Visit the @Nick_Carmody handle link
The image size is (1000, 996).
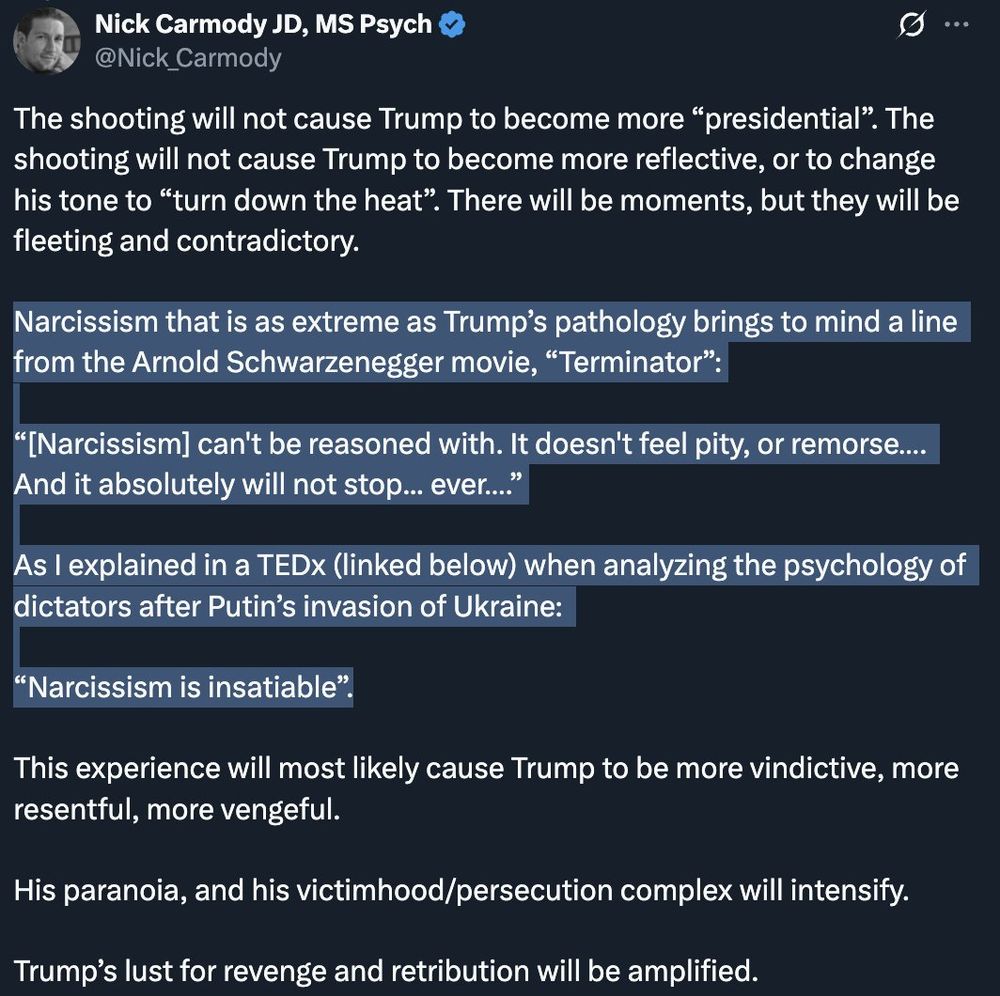point(188,58)
